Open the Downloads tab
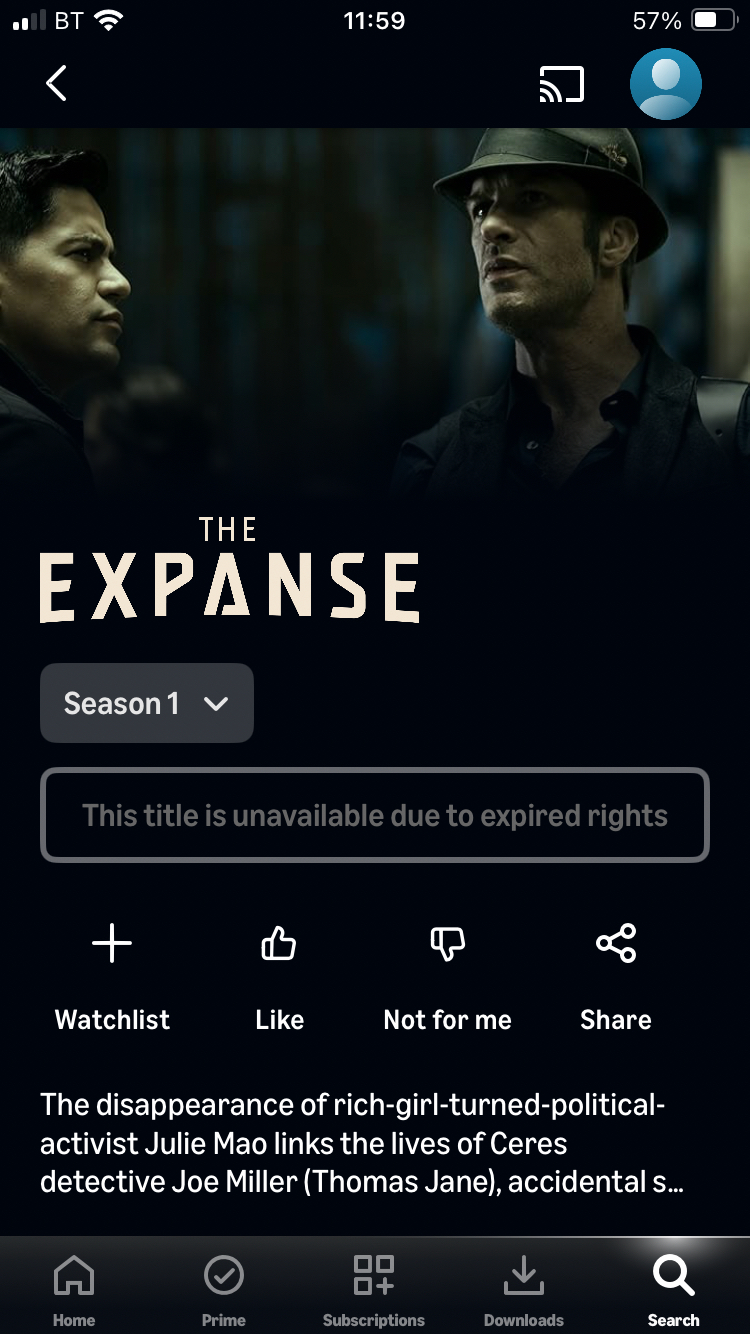 pyautogui.click(x=524, y=1288)
